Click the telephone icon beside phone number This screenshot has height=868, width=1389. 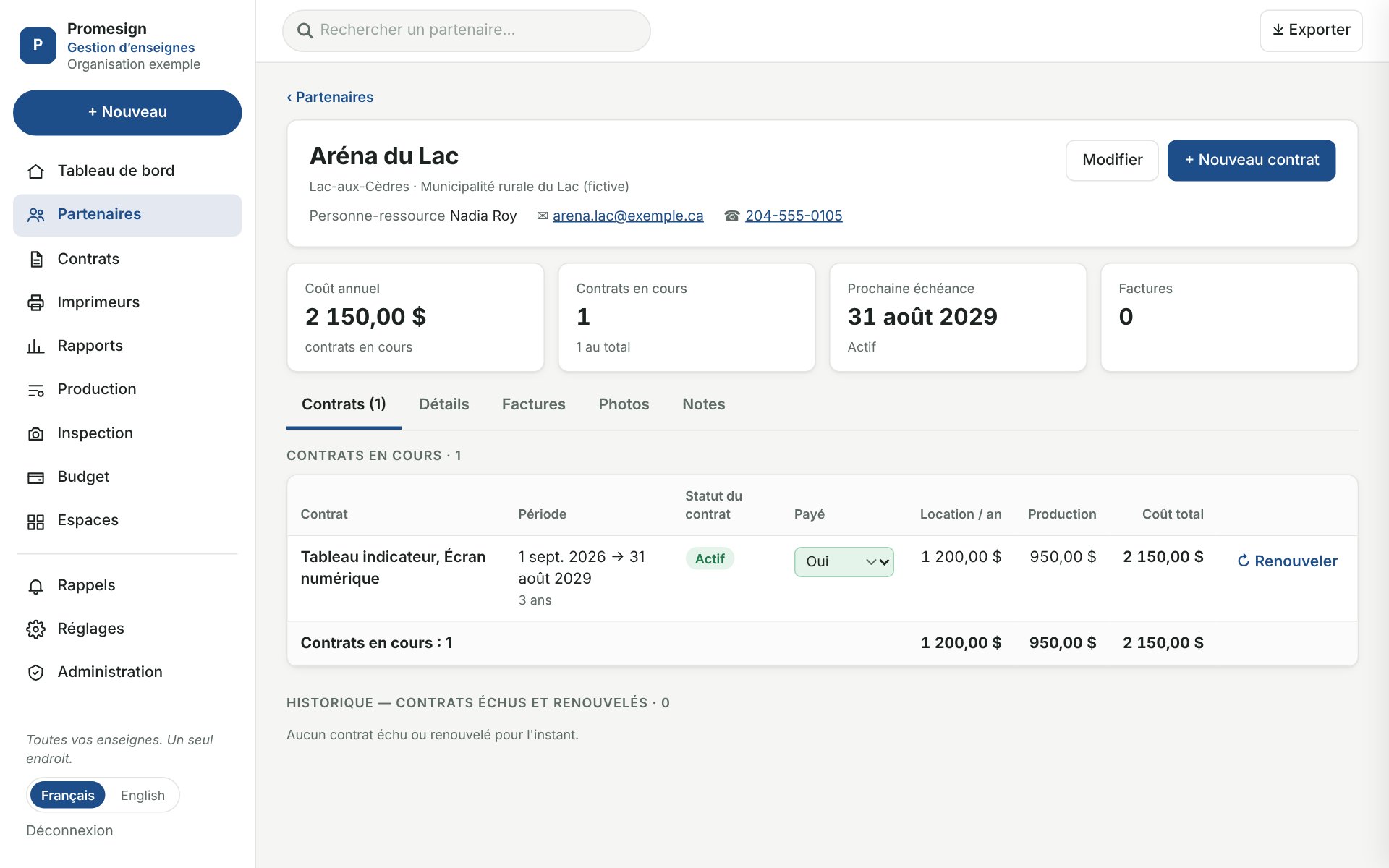point(732,216)
